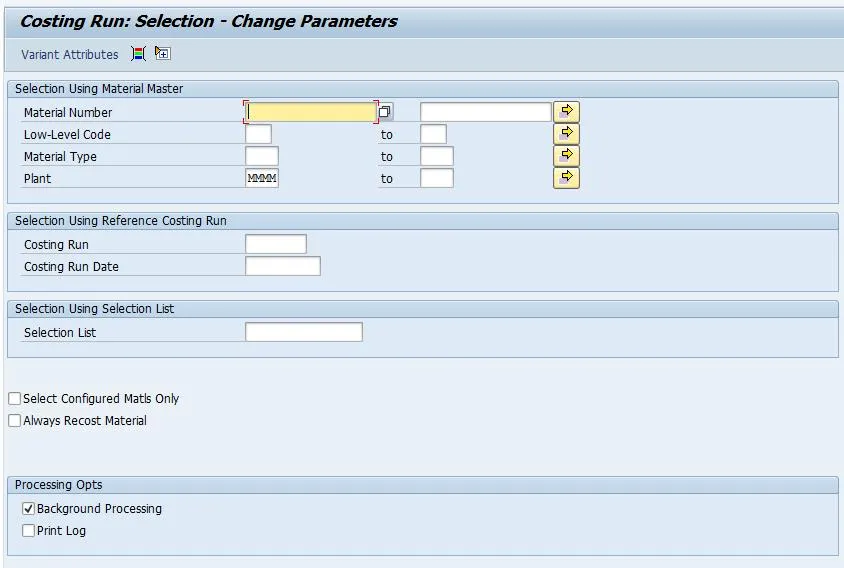Click the Processing Opts group header
844x568 pixels.
point(59,485)
